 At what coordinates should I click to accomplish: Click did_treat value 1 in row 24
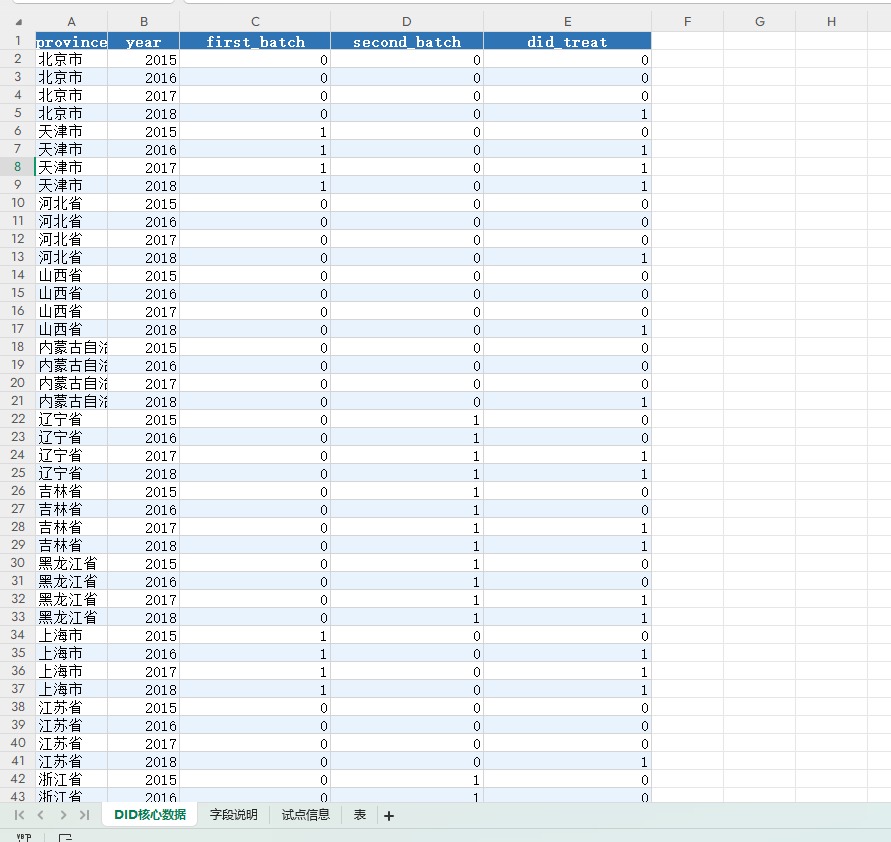tap(568, 456)
